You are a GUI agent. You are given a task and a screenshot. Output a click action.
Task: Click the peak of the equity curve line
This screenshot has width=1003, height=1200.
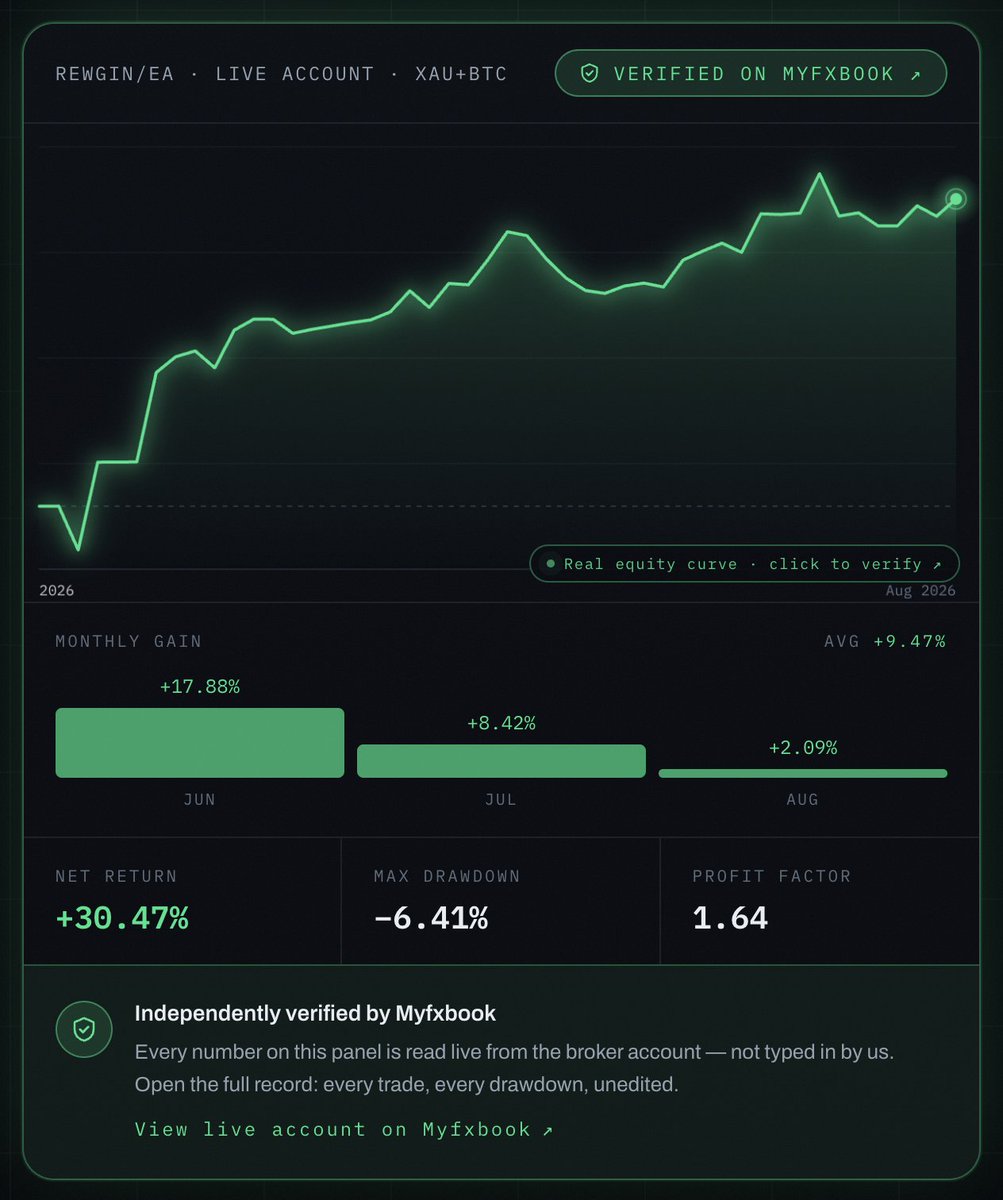tap(820, 175)
